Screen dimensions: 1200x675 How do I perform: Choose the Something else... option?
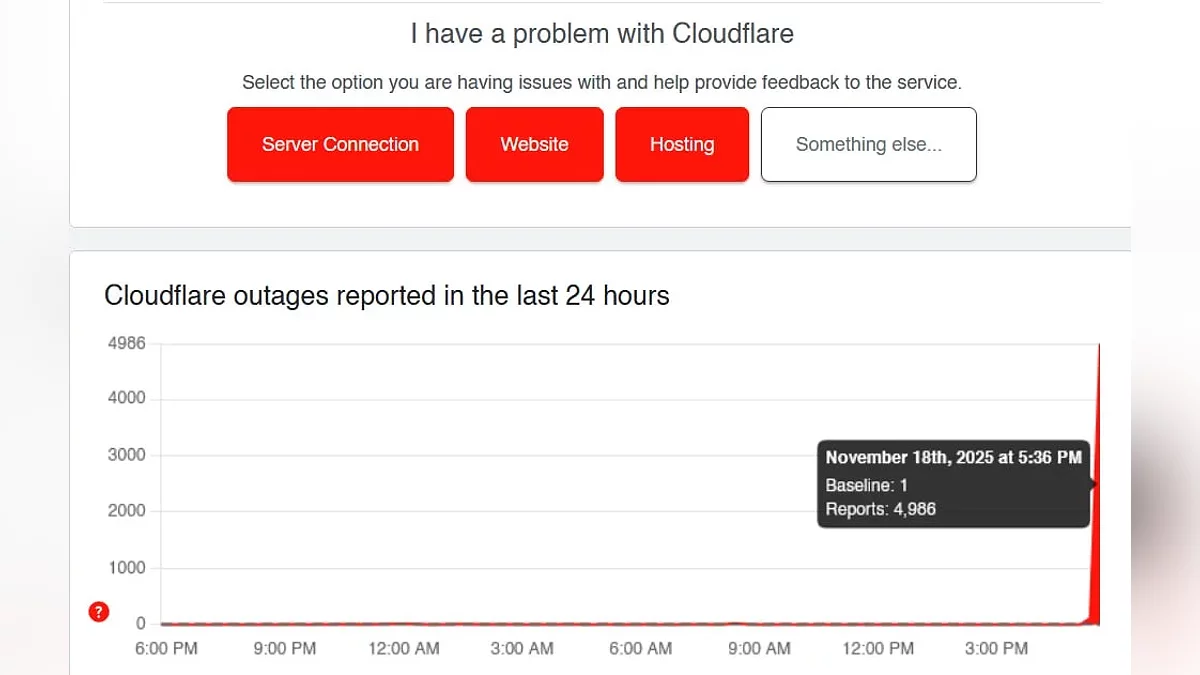click(868, 145)
